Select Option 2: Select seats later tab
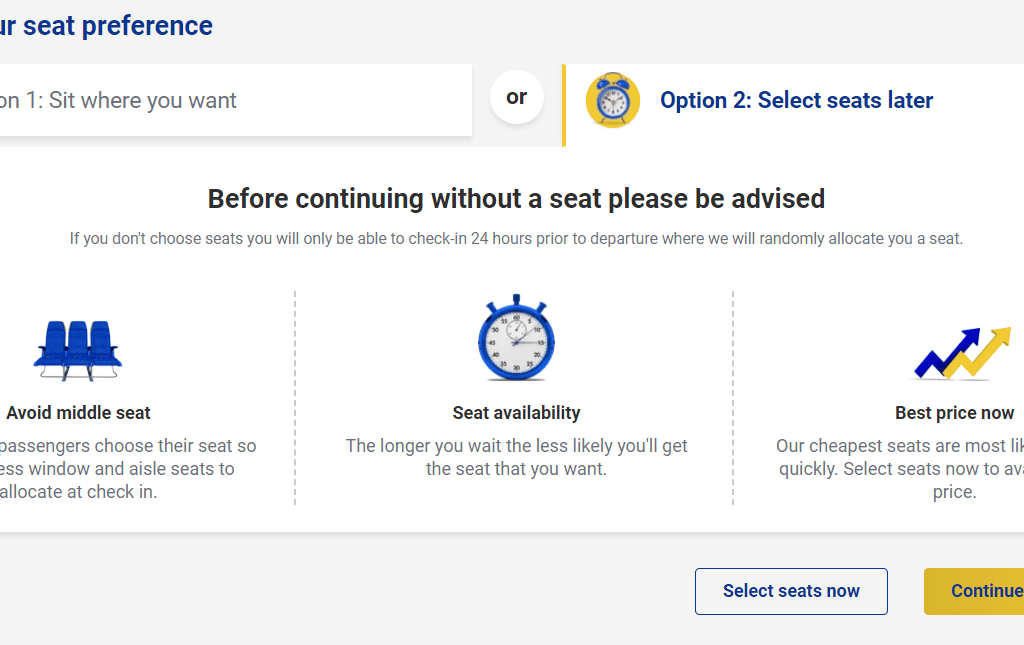The width and height of the screenshot is (1024, 645). click(x=794, y=105)
